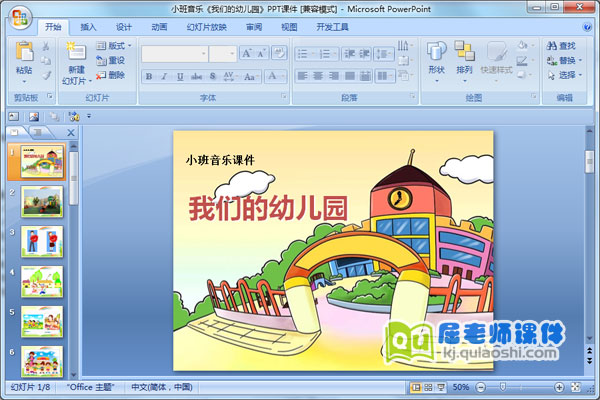The image size is (600, 400).
Task: Open Character Spacing options
Action: coord(229,77)
